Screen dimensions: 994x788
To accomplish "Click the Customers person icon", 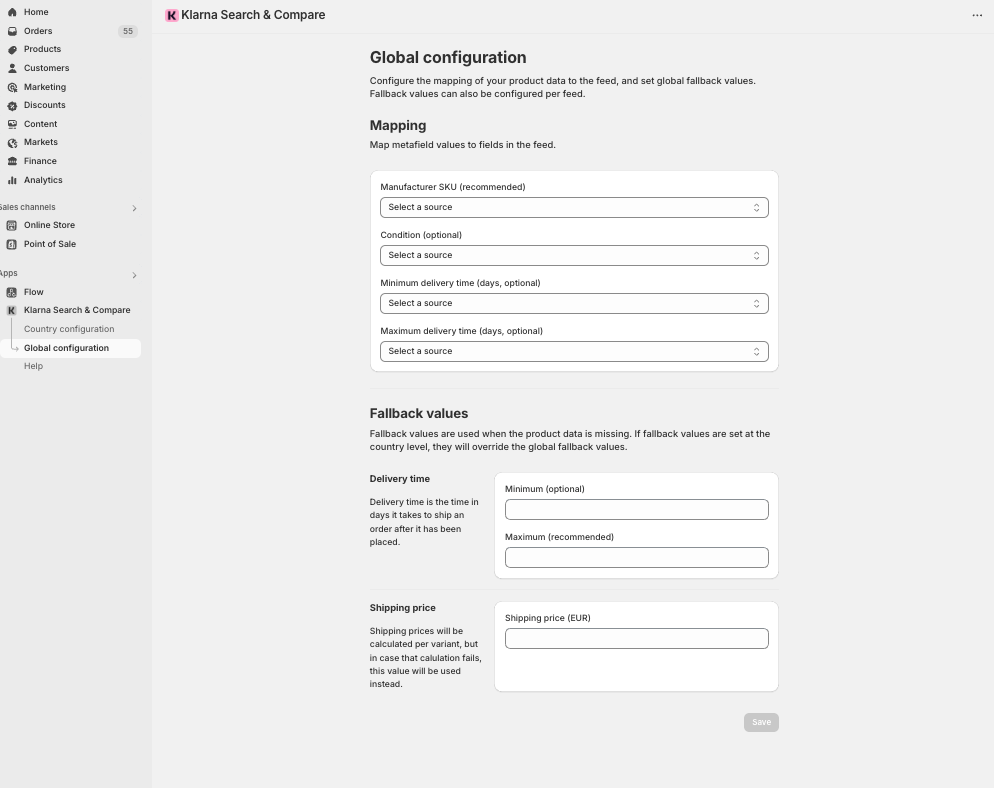I will click(12, 68).
